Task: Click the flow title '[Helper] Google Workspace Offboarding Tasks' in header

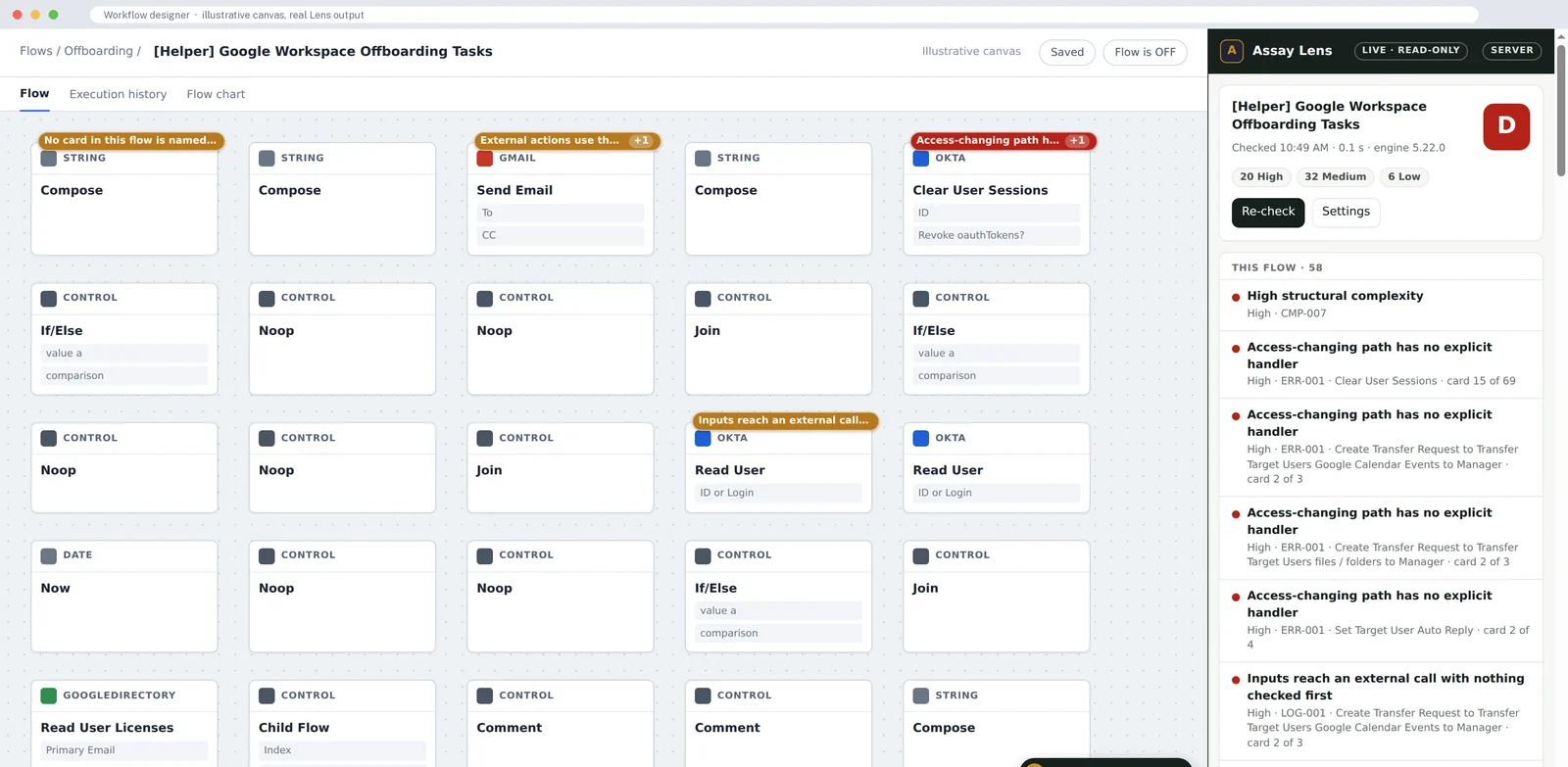Action: [323, 52]
